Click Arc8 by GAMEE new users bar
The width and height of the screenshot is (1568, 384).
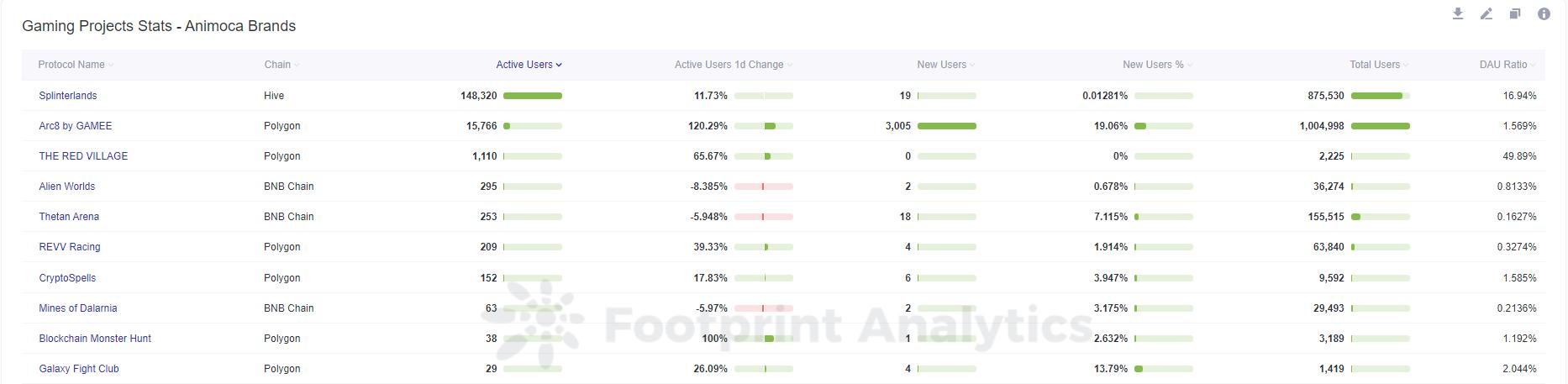(947, 126)
